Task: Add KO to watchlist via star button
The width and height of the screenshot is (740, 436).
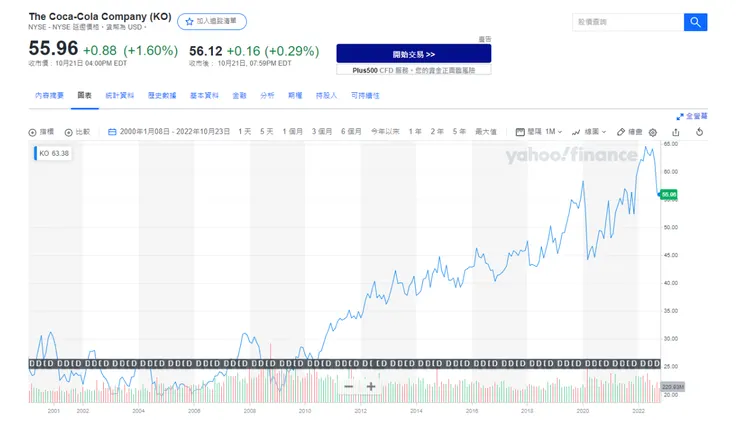Action: click(x=212, y=21)
